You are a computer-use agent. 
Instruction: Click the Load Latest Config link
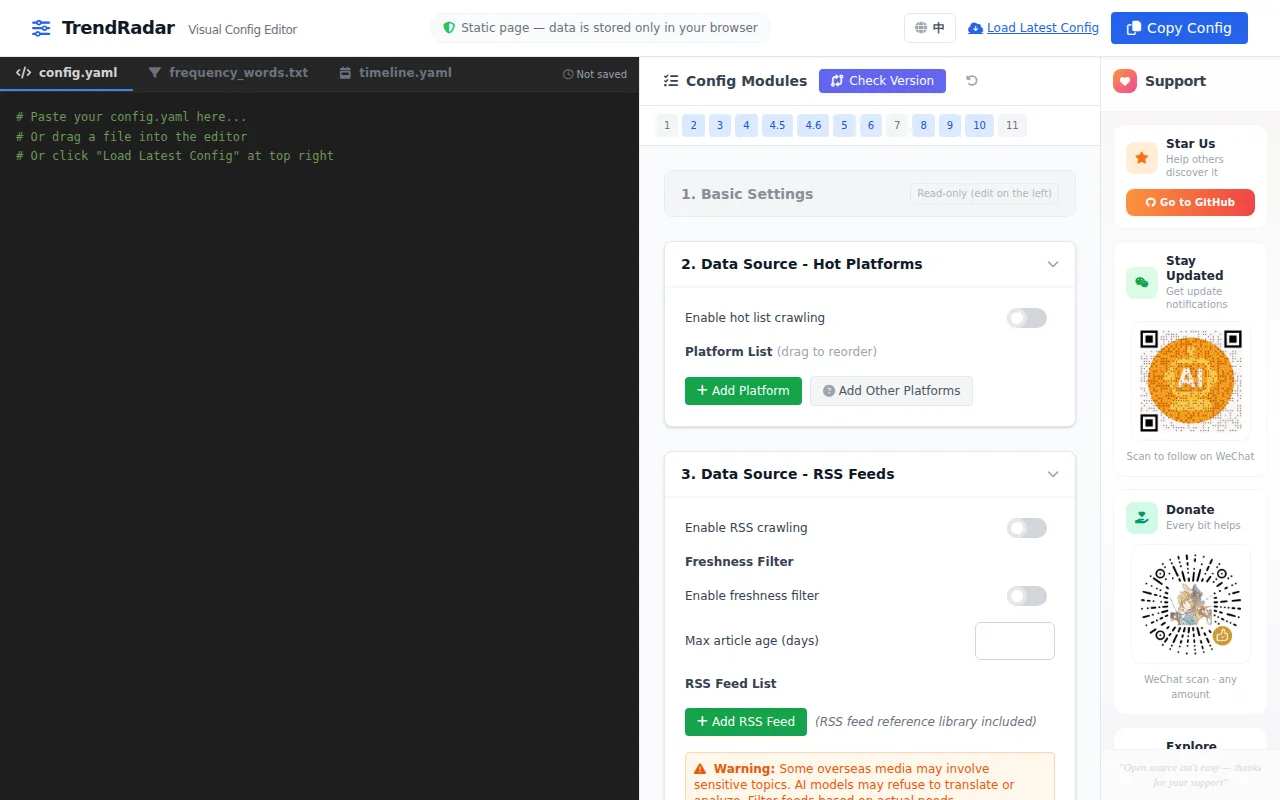click(x=1034, y=28)
